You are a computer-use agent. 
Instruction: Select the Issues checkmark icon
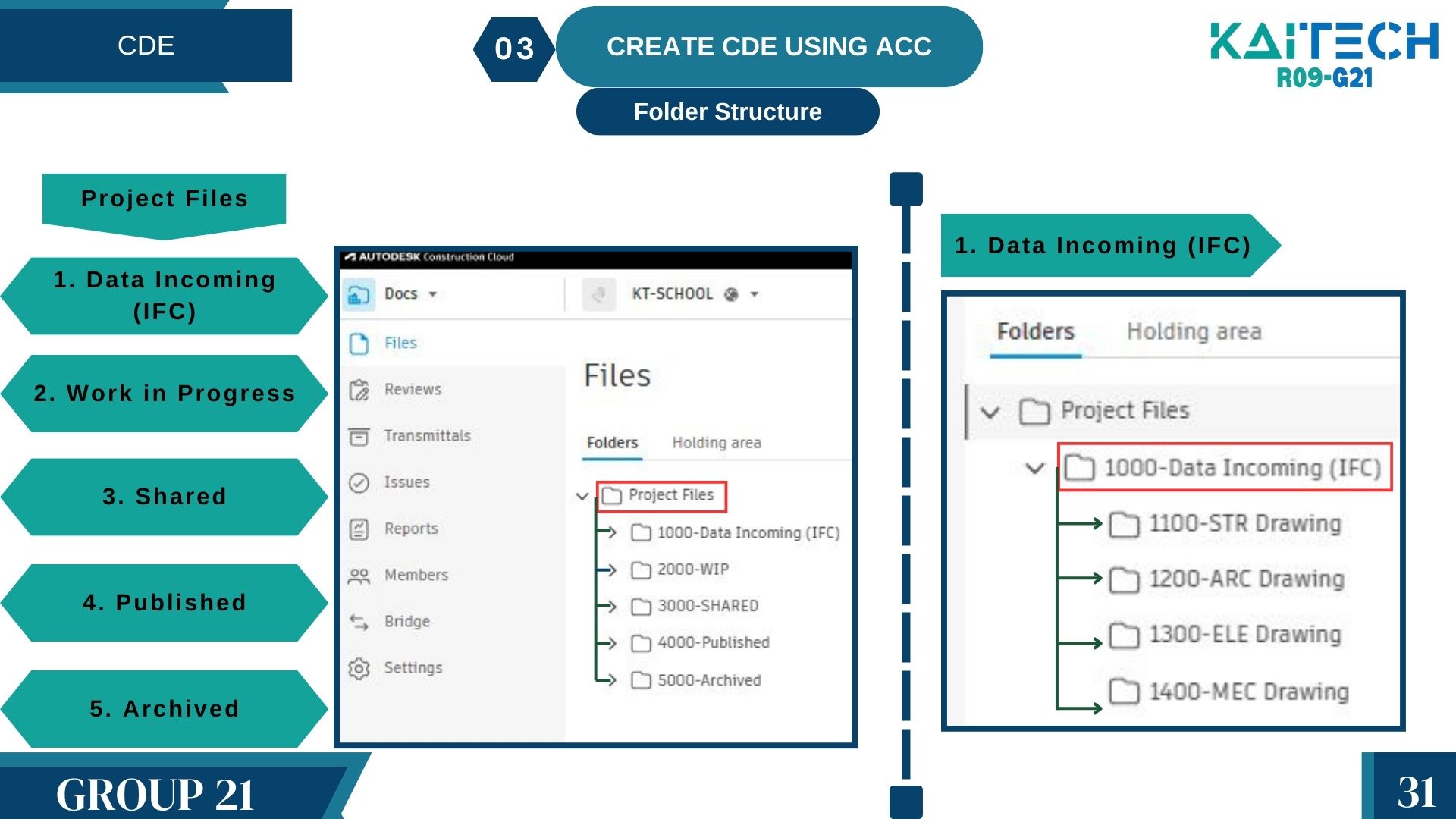point(359,483)
